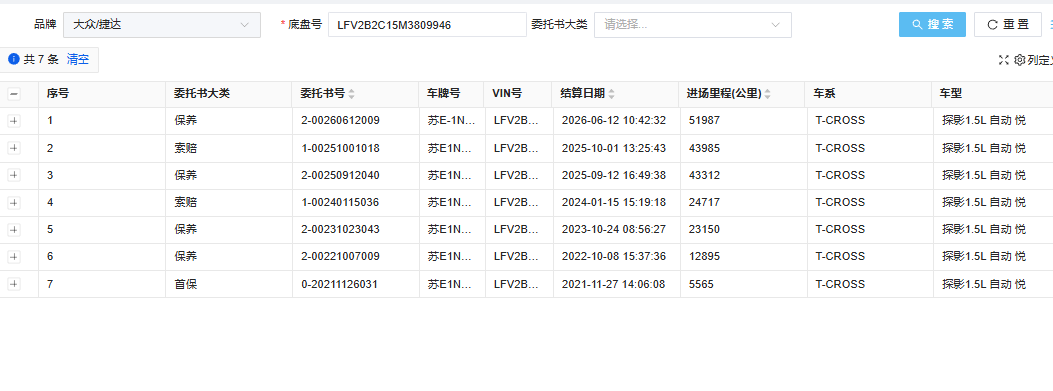Click the info icon next to 共 7 条

pyautogui.click(x=13, y=59)
